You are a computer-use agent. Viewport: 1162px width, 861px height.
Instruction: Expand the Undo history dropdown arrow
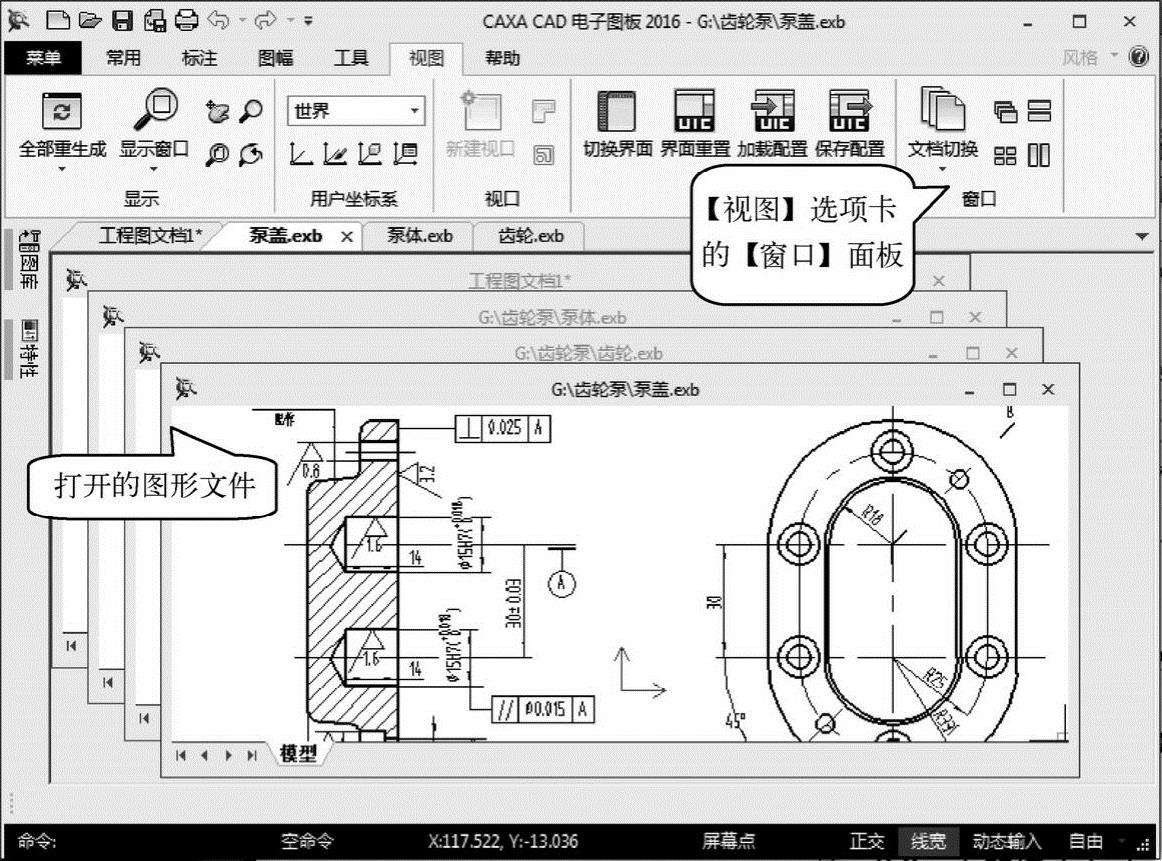pos(242,21)
